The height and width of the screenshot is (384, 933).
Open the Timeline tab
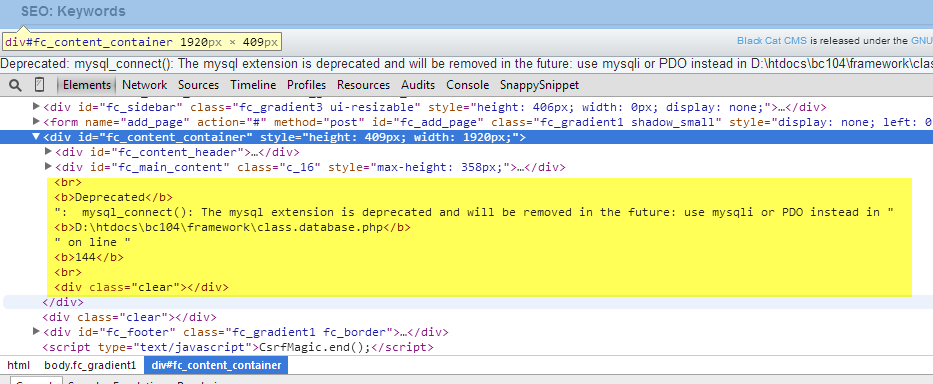(x=253, y=85)
